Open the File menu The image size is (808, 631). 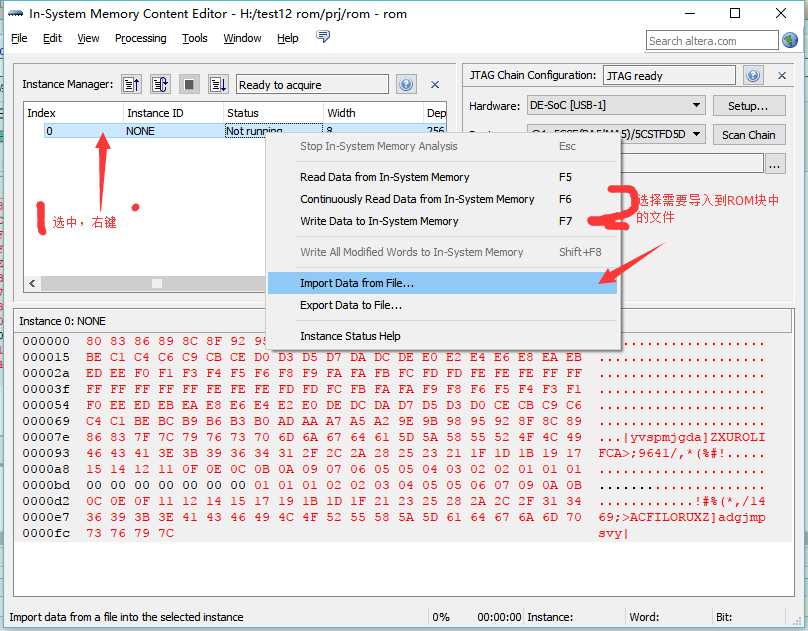pos(19,38)
